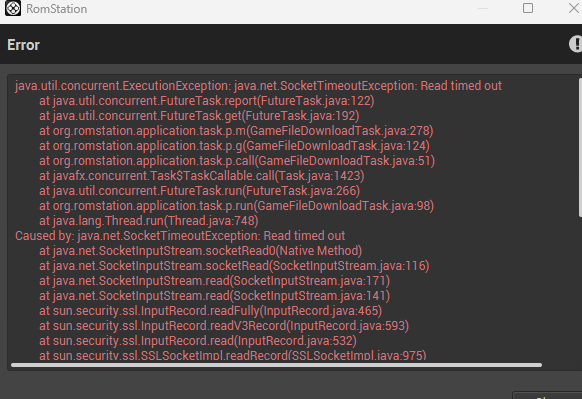This screenshot has height=399, width=582.
Task: Click the exclamation warning icon beside Error header
Action: [575, 44]
